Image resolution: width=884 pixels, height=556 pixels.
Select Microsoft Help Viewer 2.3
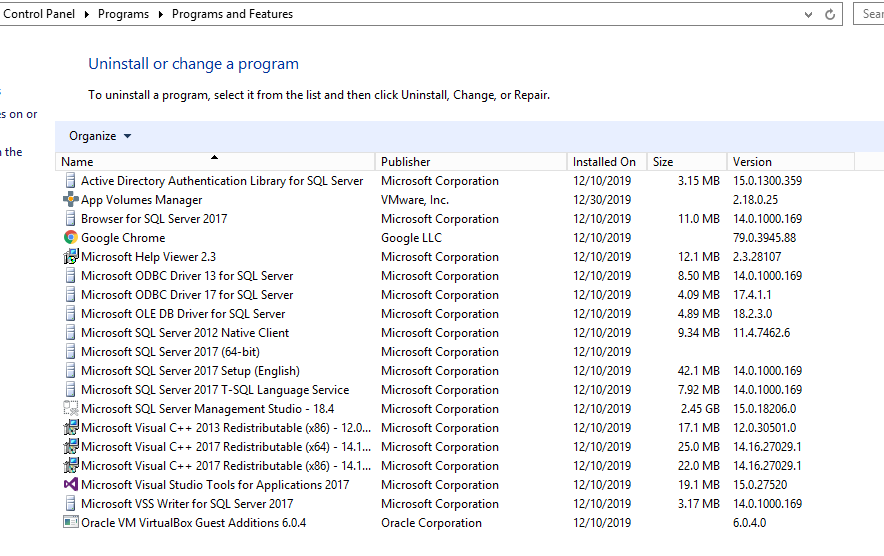(x=148, y=257)
